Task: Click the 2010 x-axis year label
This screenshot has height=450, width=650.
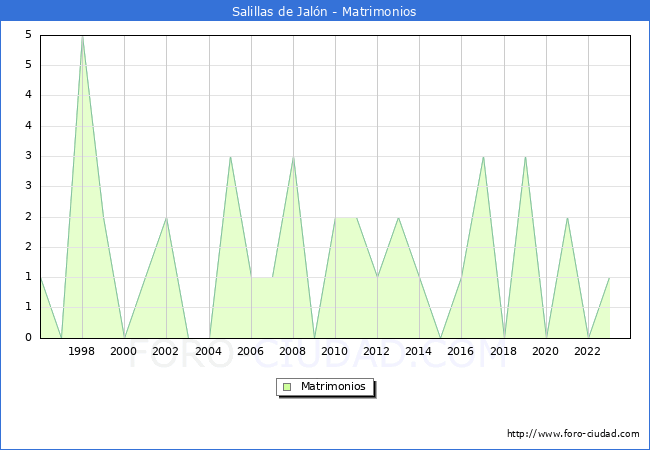Action: pyautogui.click(x=335, y=351)
